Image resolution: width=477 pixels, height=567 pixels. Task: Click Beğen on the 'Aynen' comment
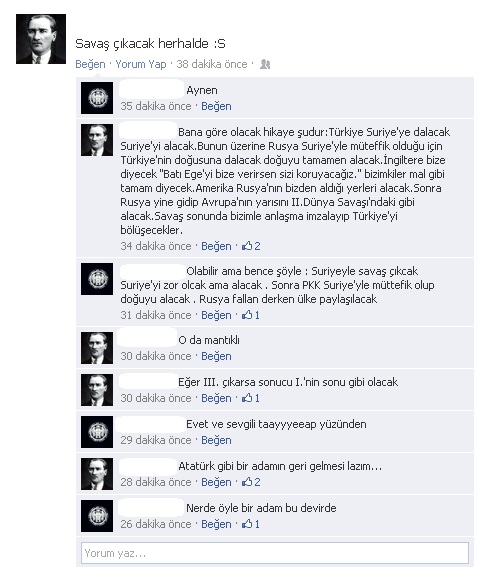[x=216, y=106]
